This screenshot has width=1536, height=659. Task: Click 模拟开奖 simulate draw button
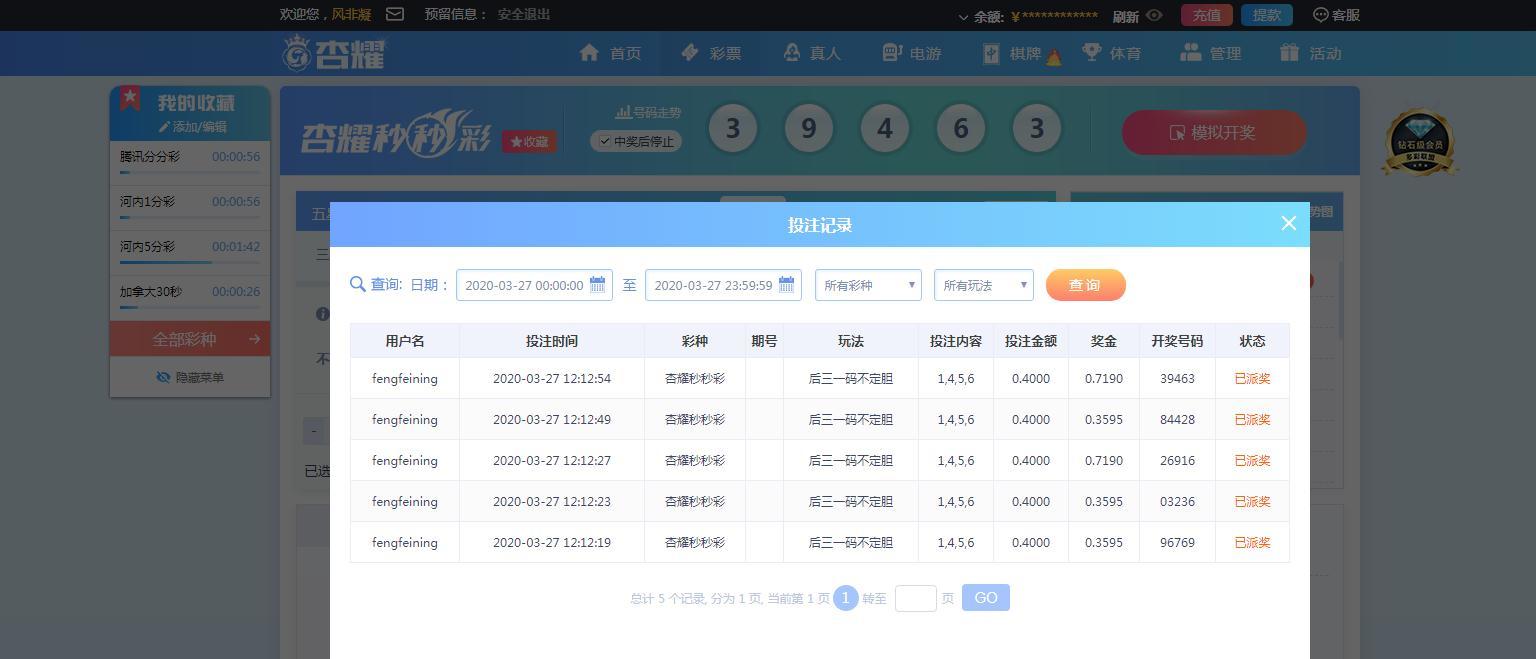point(1214,132)
